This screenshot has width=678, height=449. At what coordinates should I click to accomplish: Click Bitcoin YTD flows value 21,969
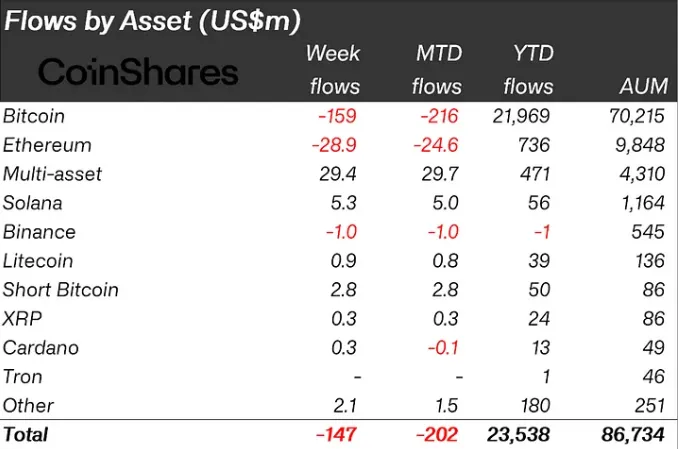point(521,116)
